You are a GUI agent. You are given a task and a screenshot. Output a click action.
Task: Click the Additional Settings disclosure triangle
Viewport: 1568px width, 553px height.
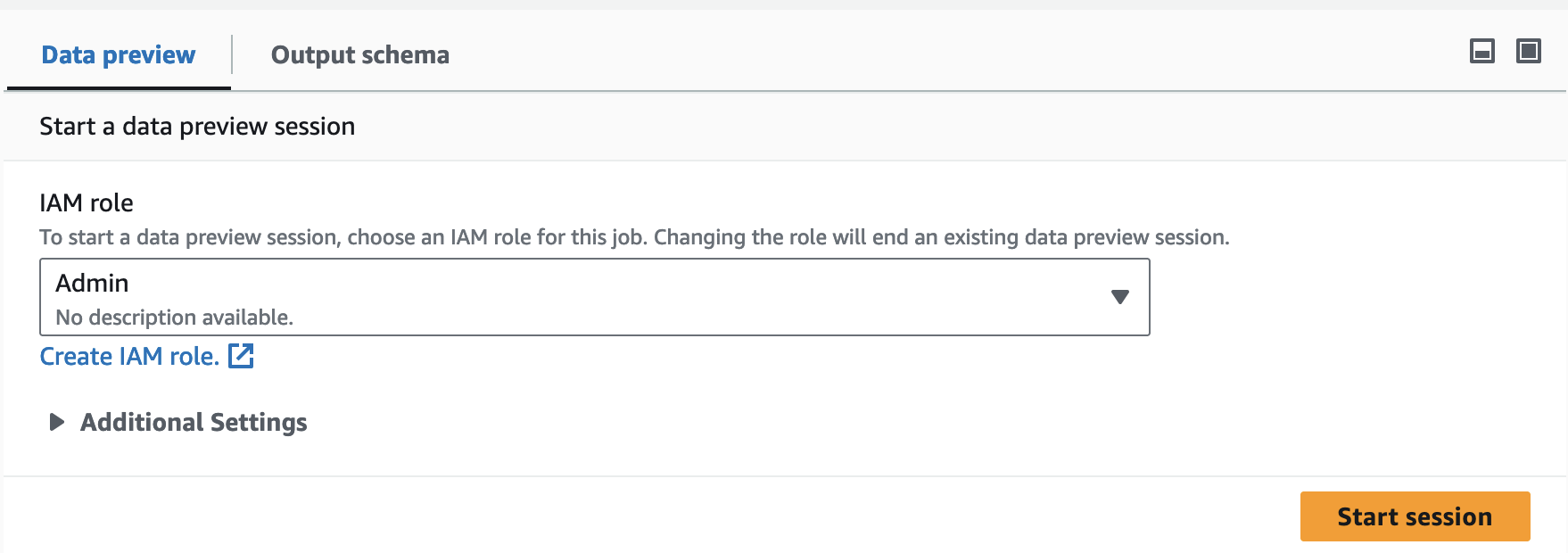[57, 423]
